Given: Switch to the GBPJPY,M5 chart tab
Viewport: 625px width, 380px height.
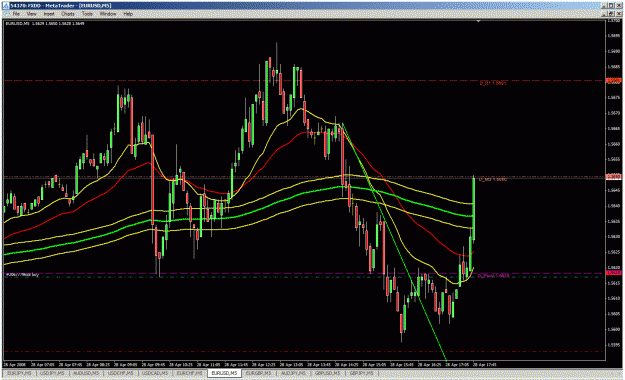Looking at the screenshot, I should (x=362, y=373).
